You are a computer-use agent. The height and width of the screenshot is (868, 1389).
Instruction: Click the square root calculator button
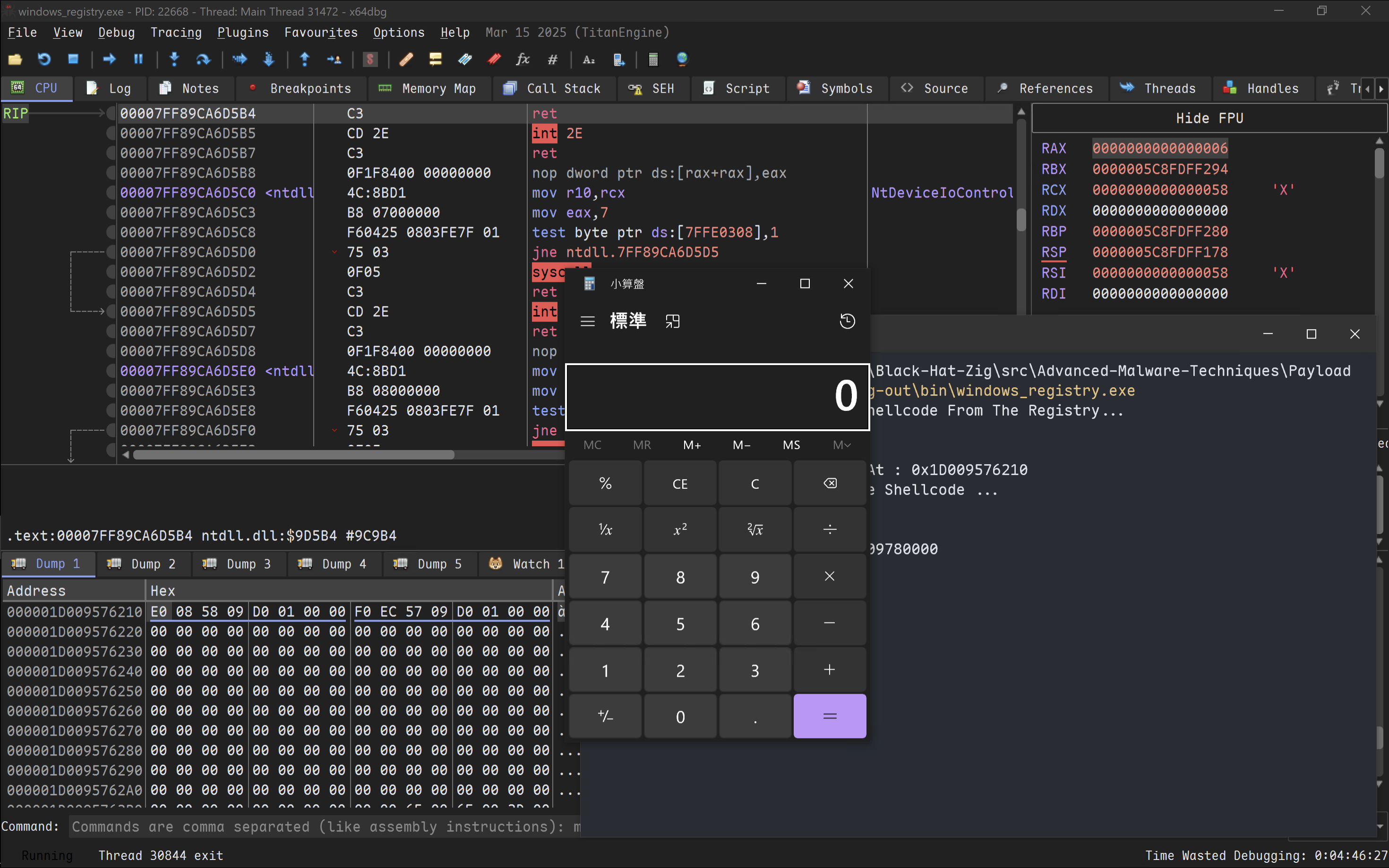coord(755,529)
